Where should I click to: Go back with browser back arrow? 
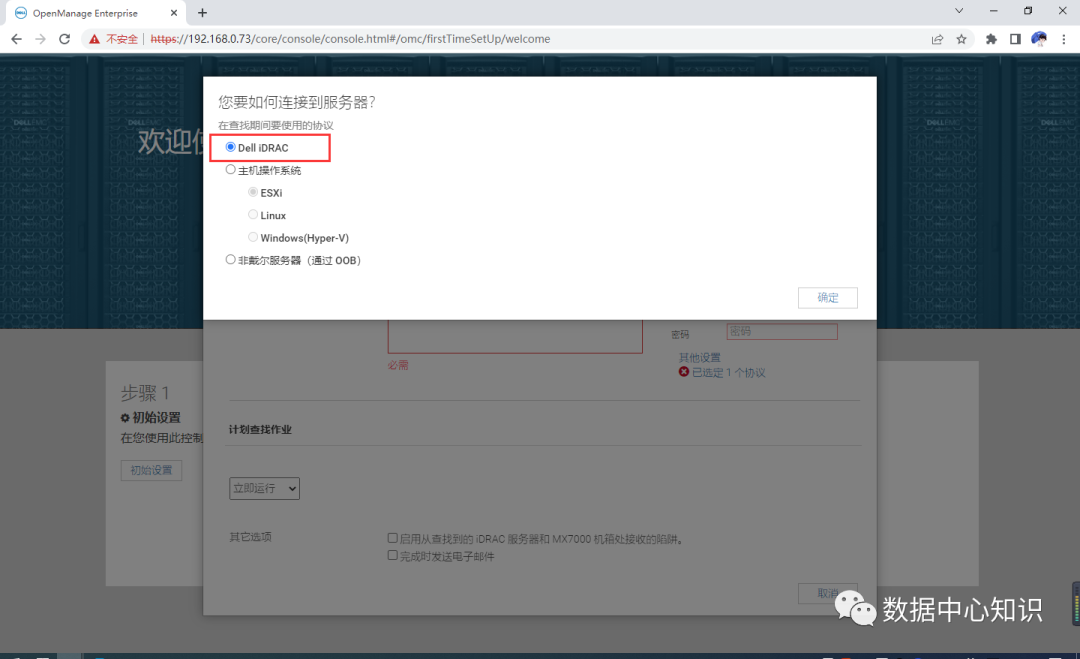click(x=16, y=39)
